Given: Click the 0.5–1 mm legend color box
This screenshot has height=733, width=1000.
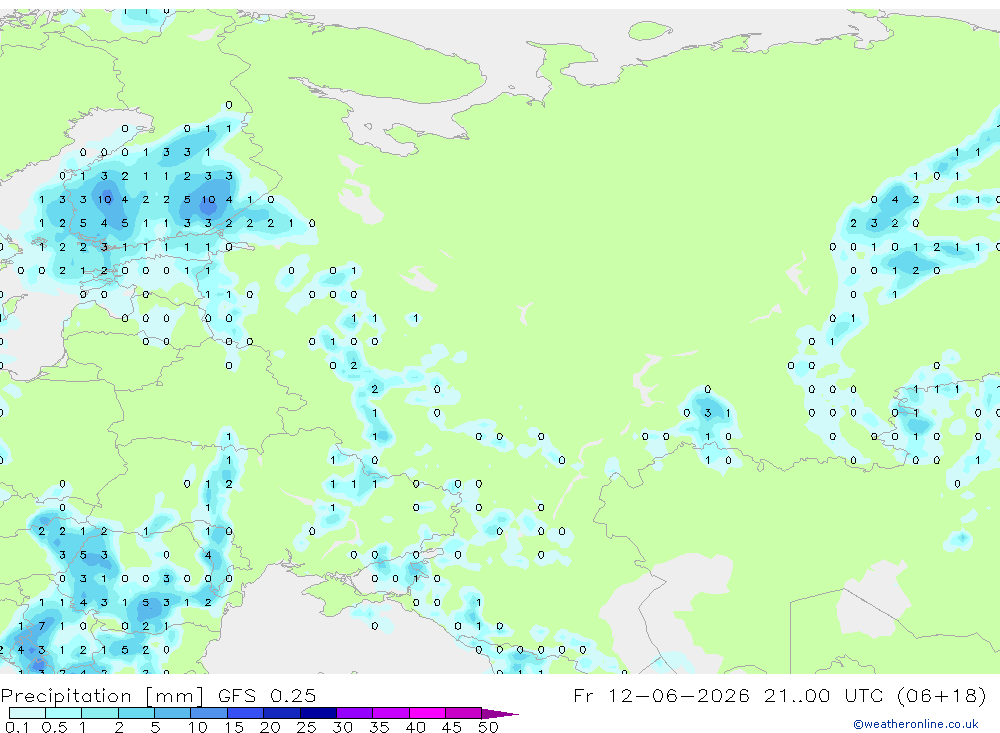Looking at the screenshot, I should [x=64, y=713].
